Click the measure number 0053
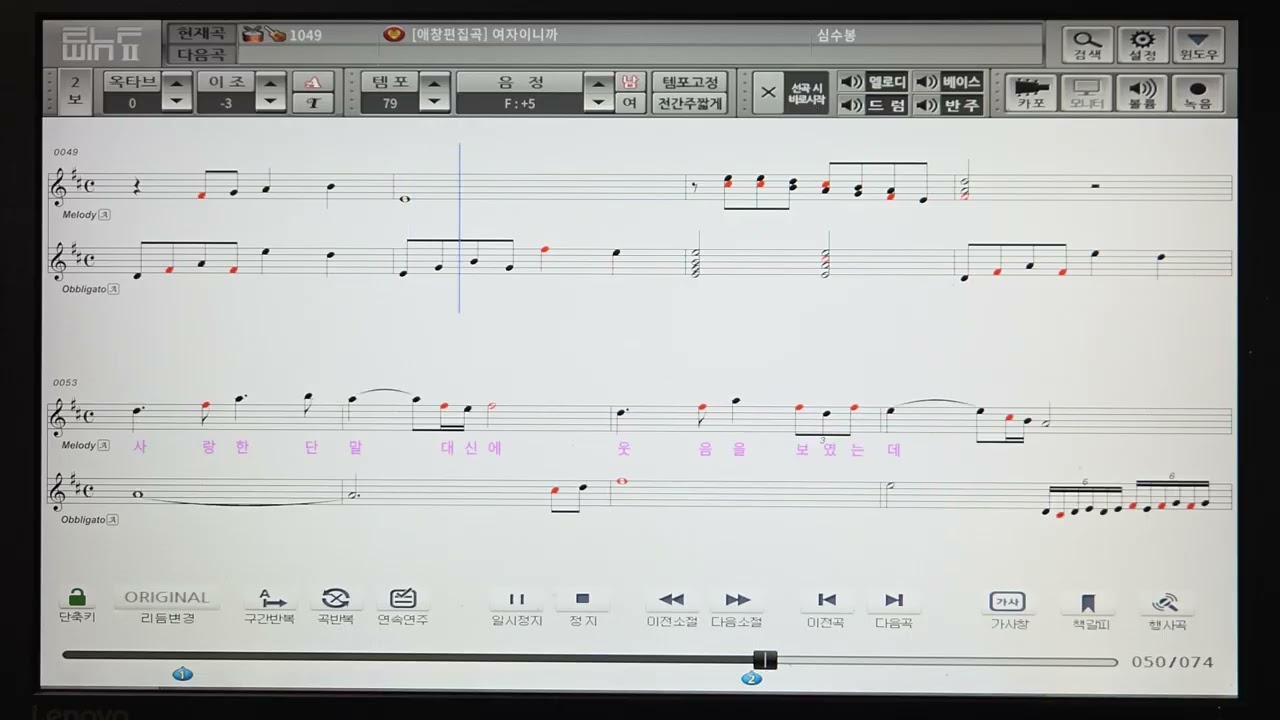 (x=66, y=382)
